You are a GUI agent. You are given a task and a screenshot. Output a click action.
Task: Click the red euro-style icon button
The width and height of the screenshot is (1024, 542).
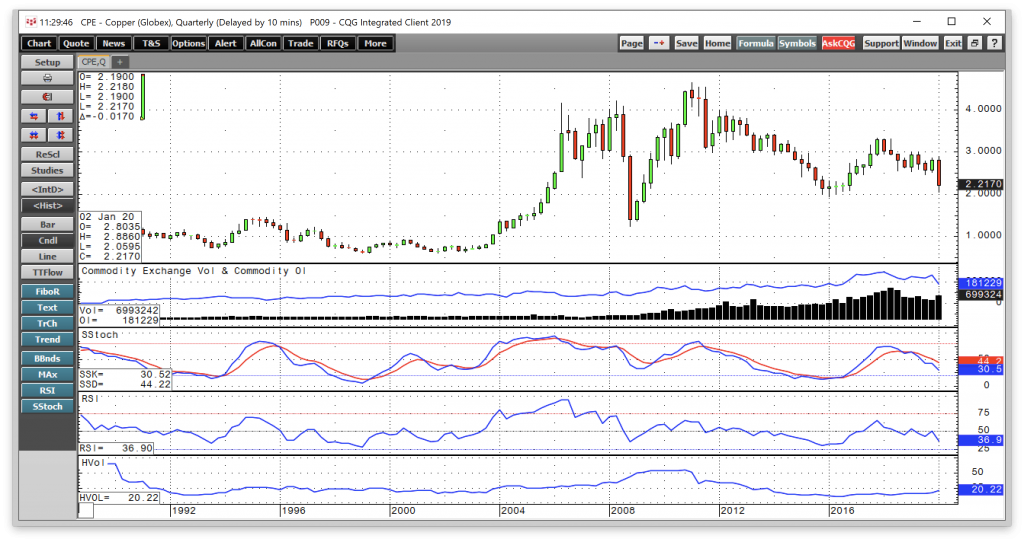coord(47,96)
